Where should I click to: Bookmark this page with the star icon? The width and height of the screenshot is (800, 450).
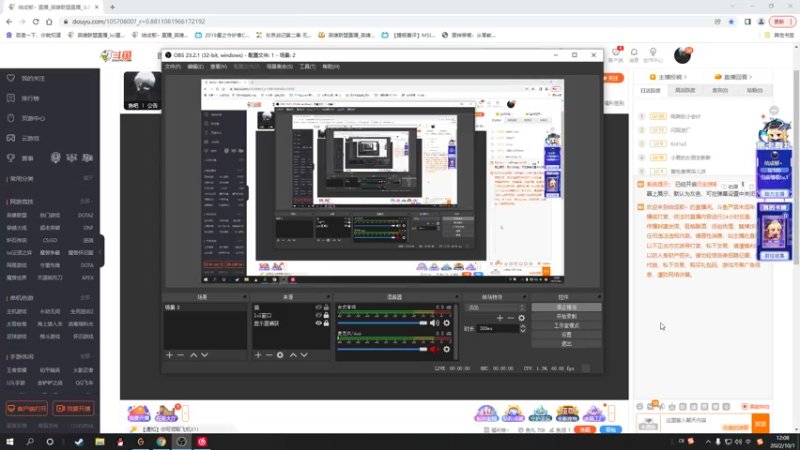(731, 21)
